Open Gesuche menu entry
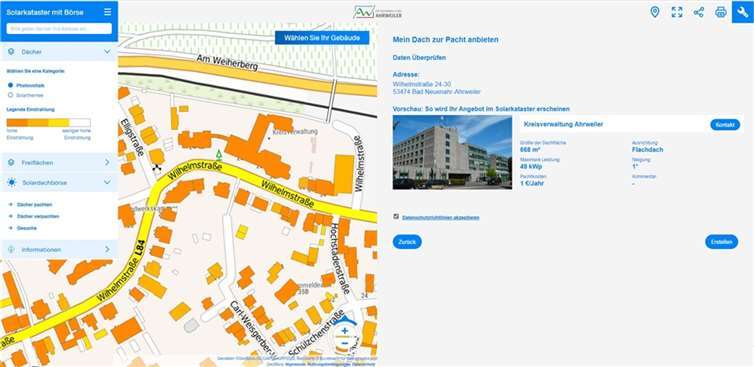The height and width of the screenshot is (367, 754). click(x=26, y=228)
